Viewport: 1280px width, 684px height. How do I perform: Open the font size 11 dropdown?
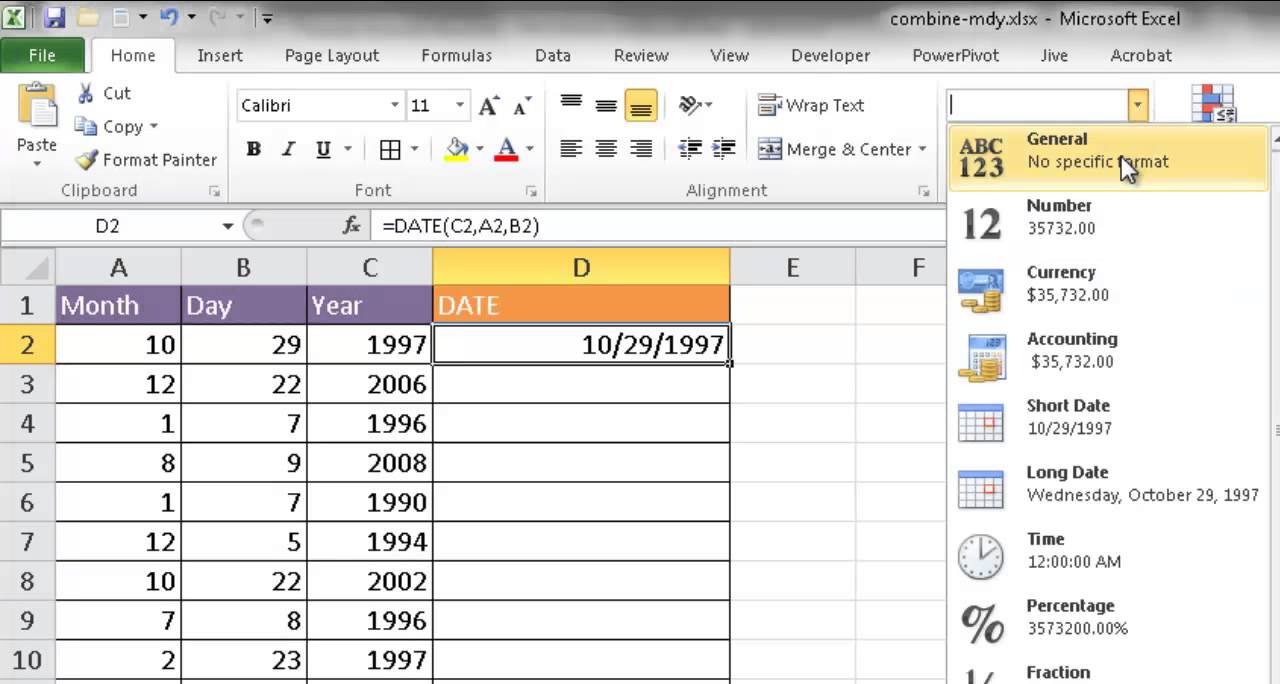click(460, 105)
